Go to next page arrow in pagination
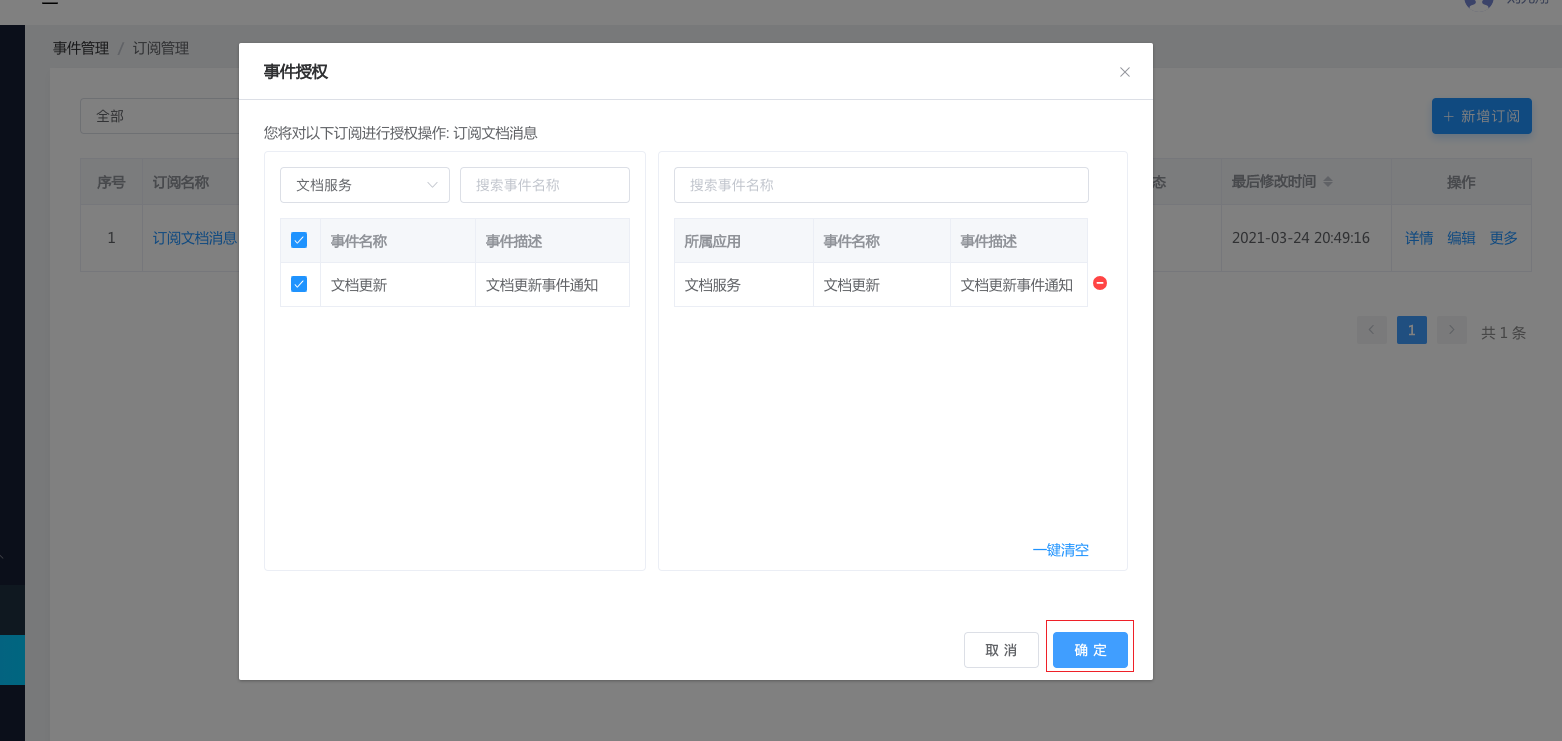Viewport: 1562px width, 741px height. tap(1451, 330)
